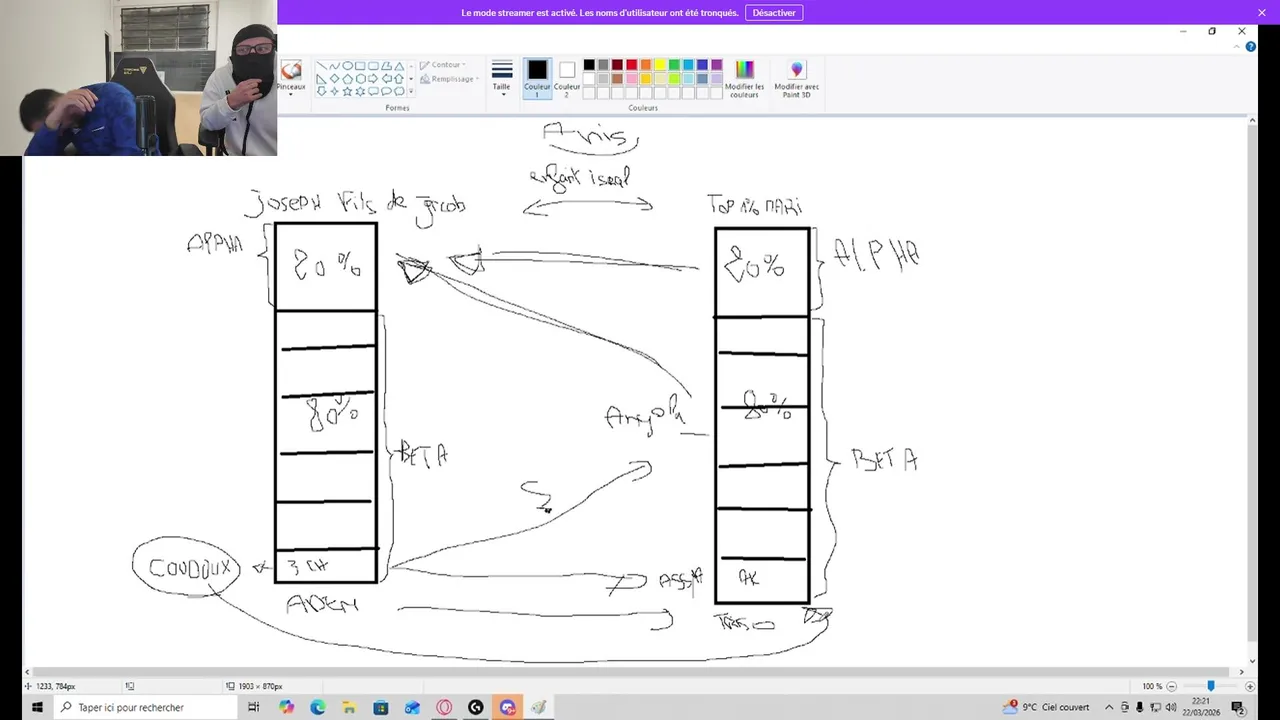Pick the brown swatch in the palette

[617, 79]
